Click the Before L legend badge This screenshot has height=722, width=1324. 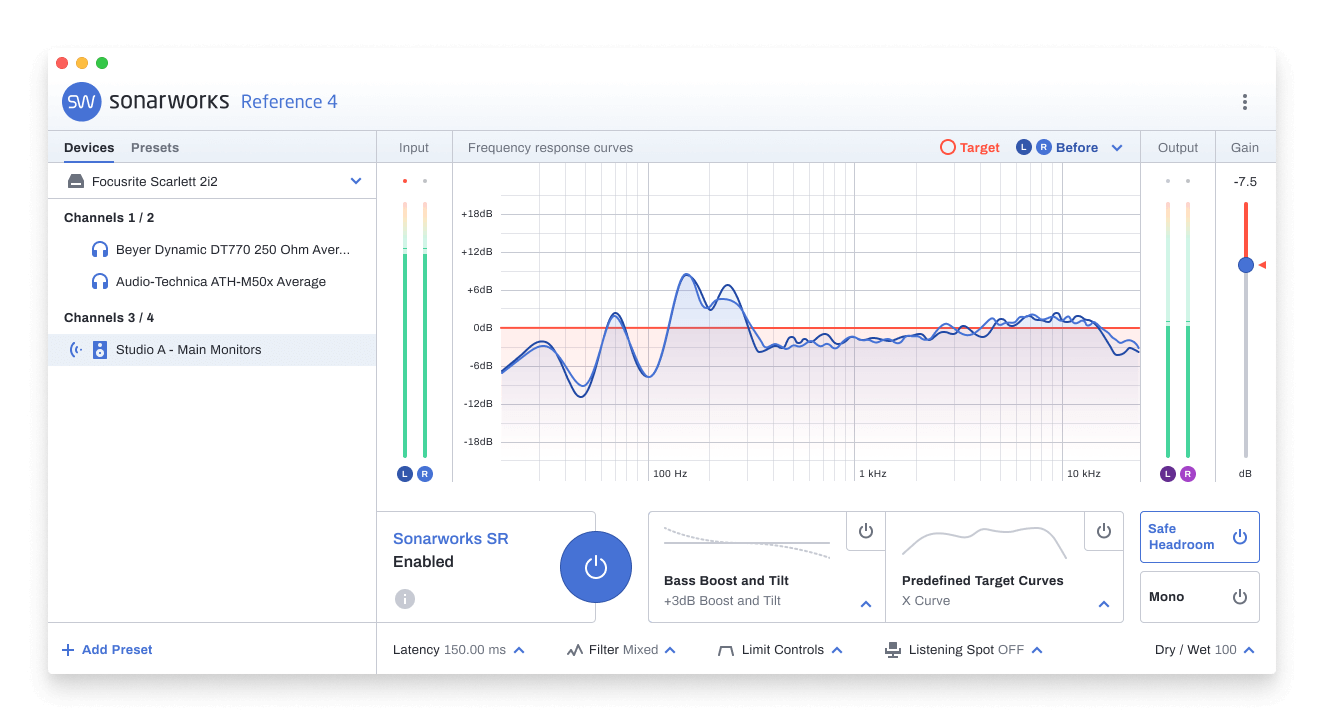(x=1024, y=147)
